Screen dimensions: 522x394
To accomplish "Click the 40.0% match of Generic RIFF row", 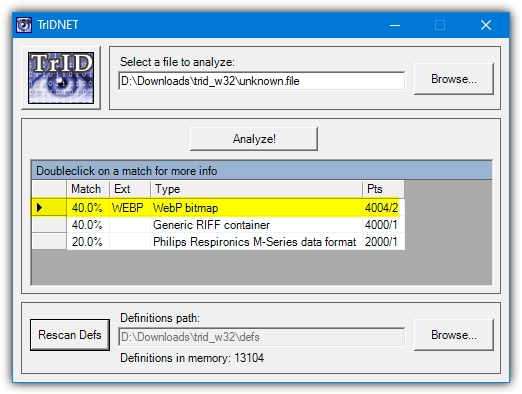I will (x=88, y=225).
